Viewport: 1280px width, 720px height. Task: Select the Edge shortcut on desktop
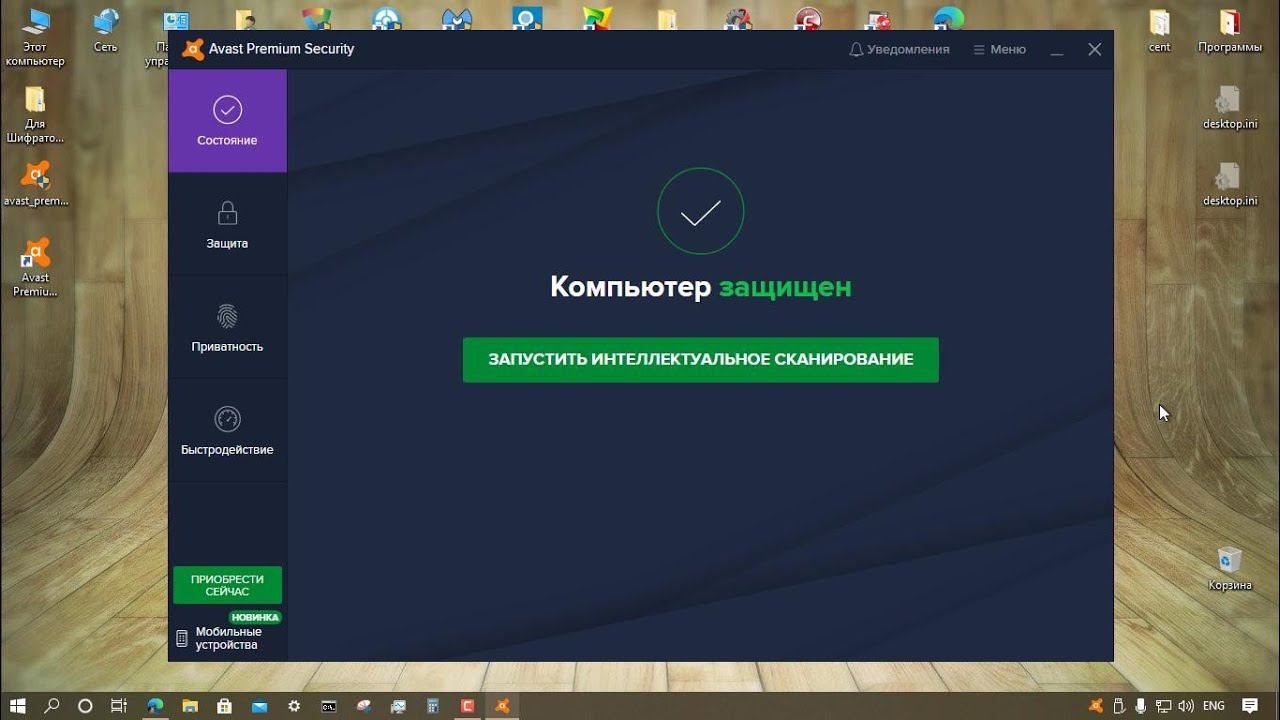pos(948,18)
